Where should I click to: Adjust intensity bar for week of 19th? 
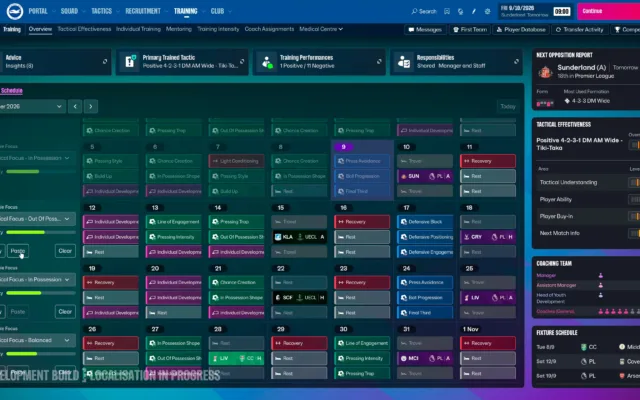click(41, 293)
